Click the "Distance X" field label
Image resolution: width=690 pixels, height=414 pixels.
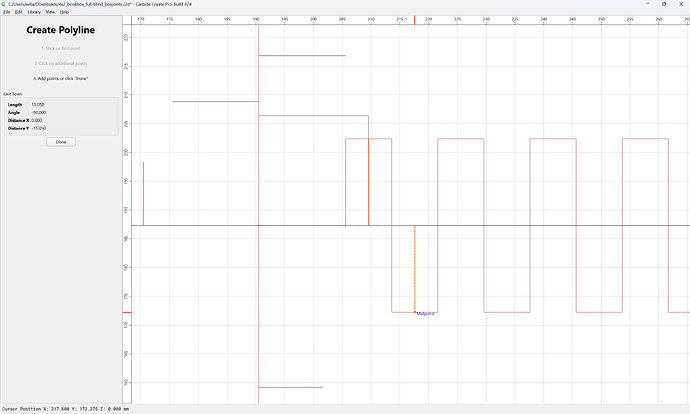coord(18,120)
